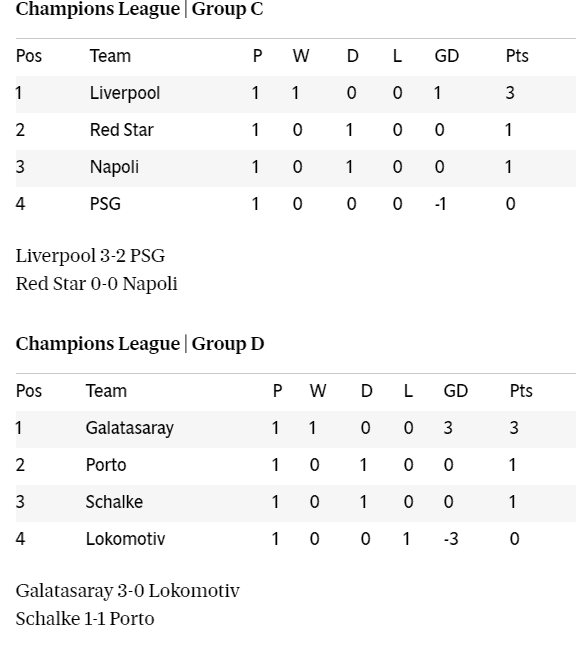Click Napoli in Group C table

pyautogui.click(x=114, y=167)
